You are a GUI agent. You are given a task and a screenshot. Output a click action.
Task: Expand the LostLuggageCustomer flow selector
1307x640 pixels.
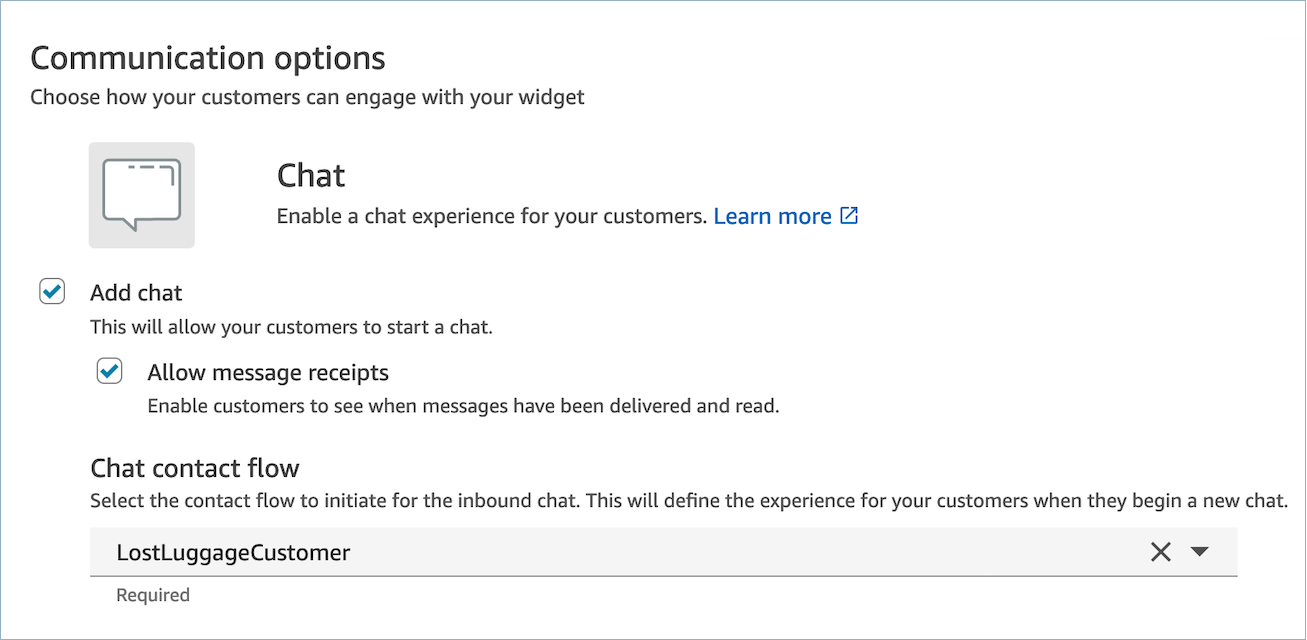1200,551
